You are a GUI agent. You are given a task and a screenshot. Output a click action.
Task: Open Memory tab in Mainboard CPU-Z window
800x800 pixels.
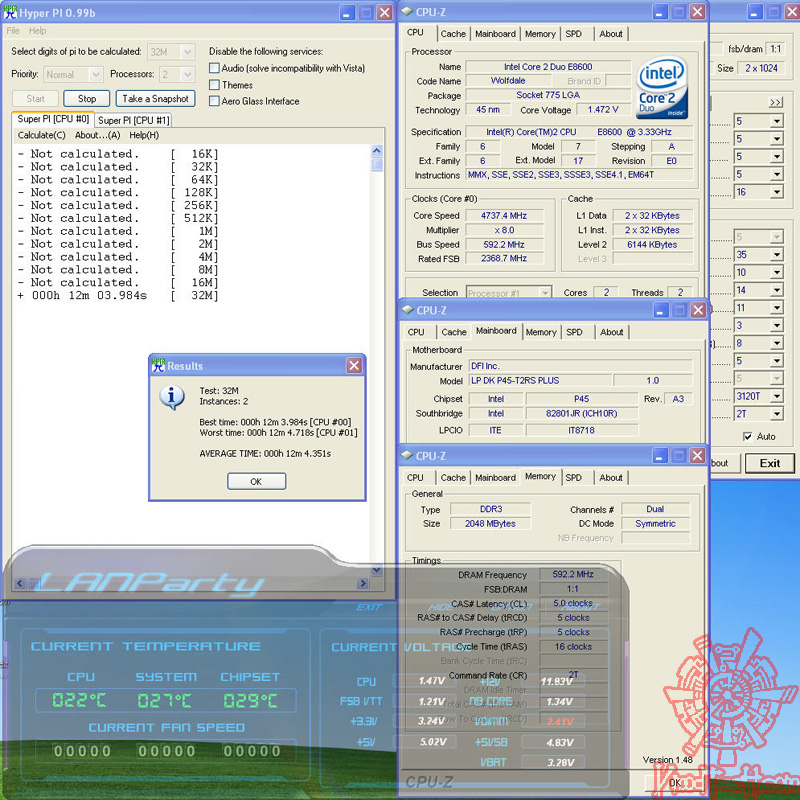point(541,332)
